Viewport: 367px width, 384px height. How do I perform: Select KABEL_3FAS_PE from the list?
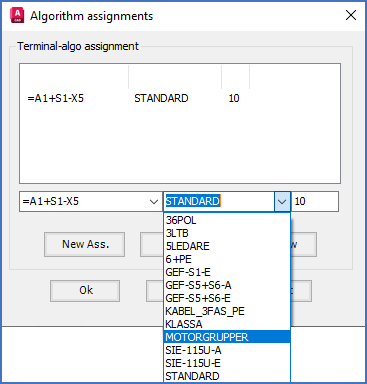(x=227, y=311)
